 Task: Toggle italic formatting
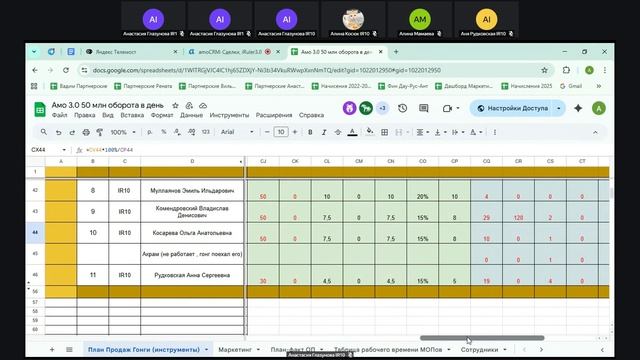324,132
